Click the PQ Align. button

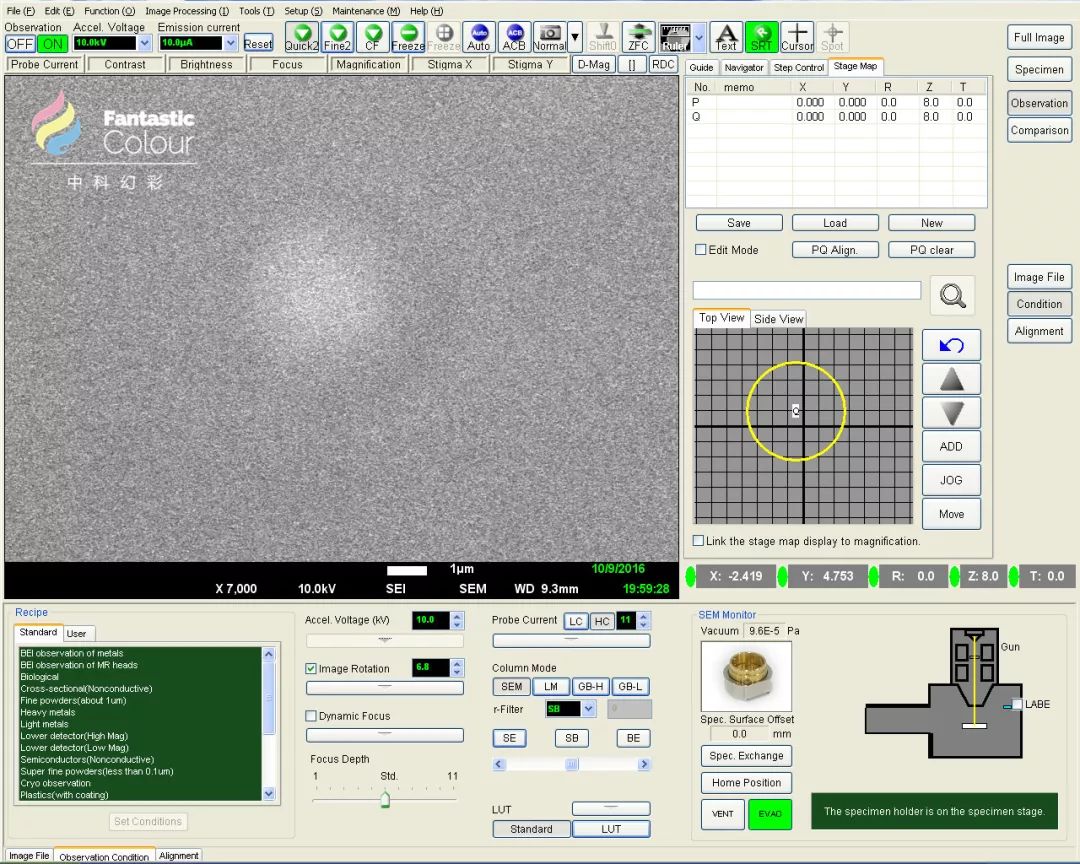click(834, 250)
